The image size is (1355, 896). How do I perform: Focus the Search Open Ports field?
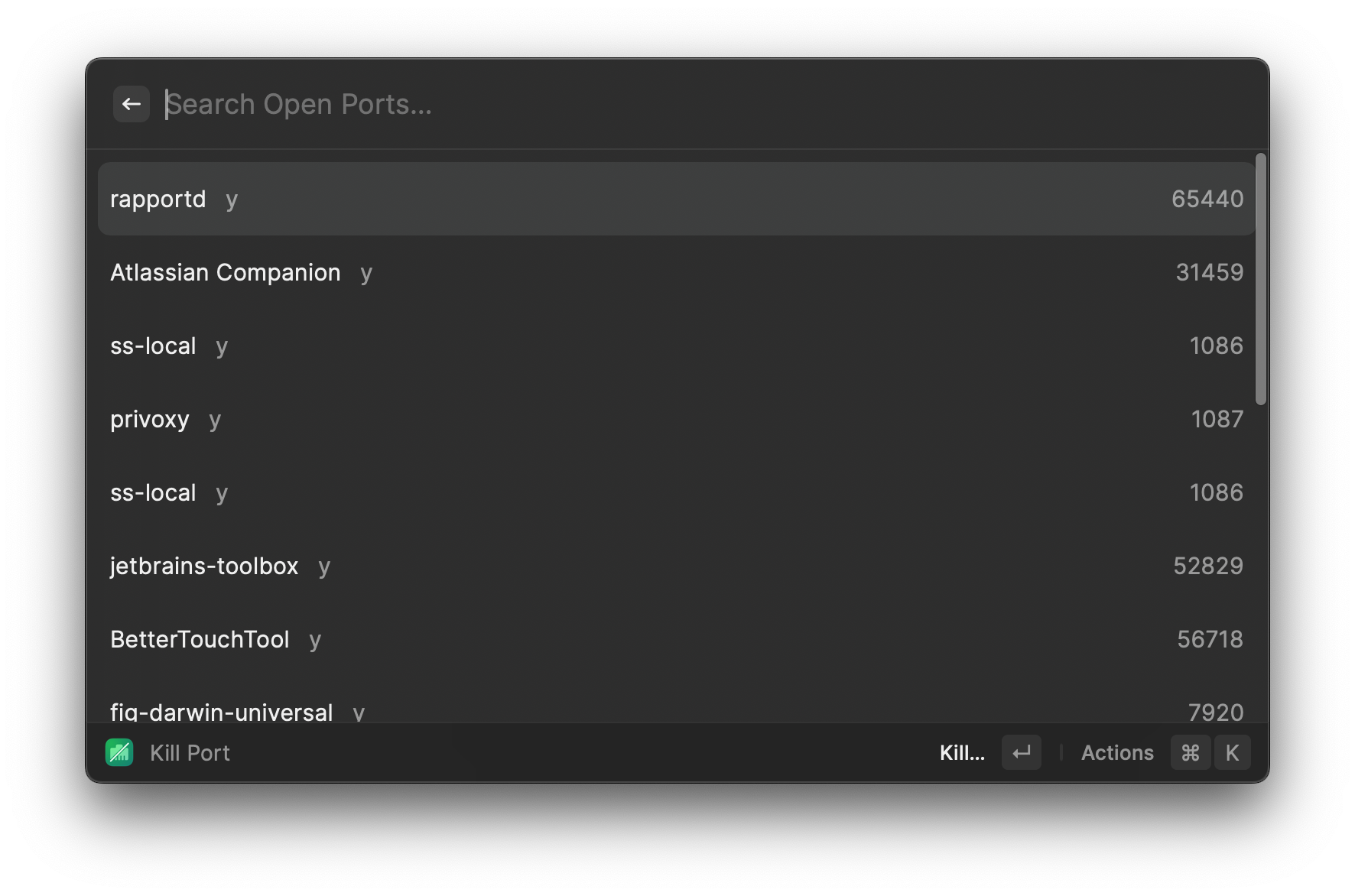coord(612,104)
